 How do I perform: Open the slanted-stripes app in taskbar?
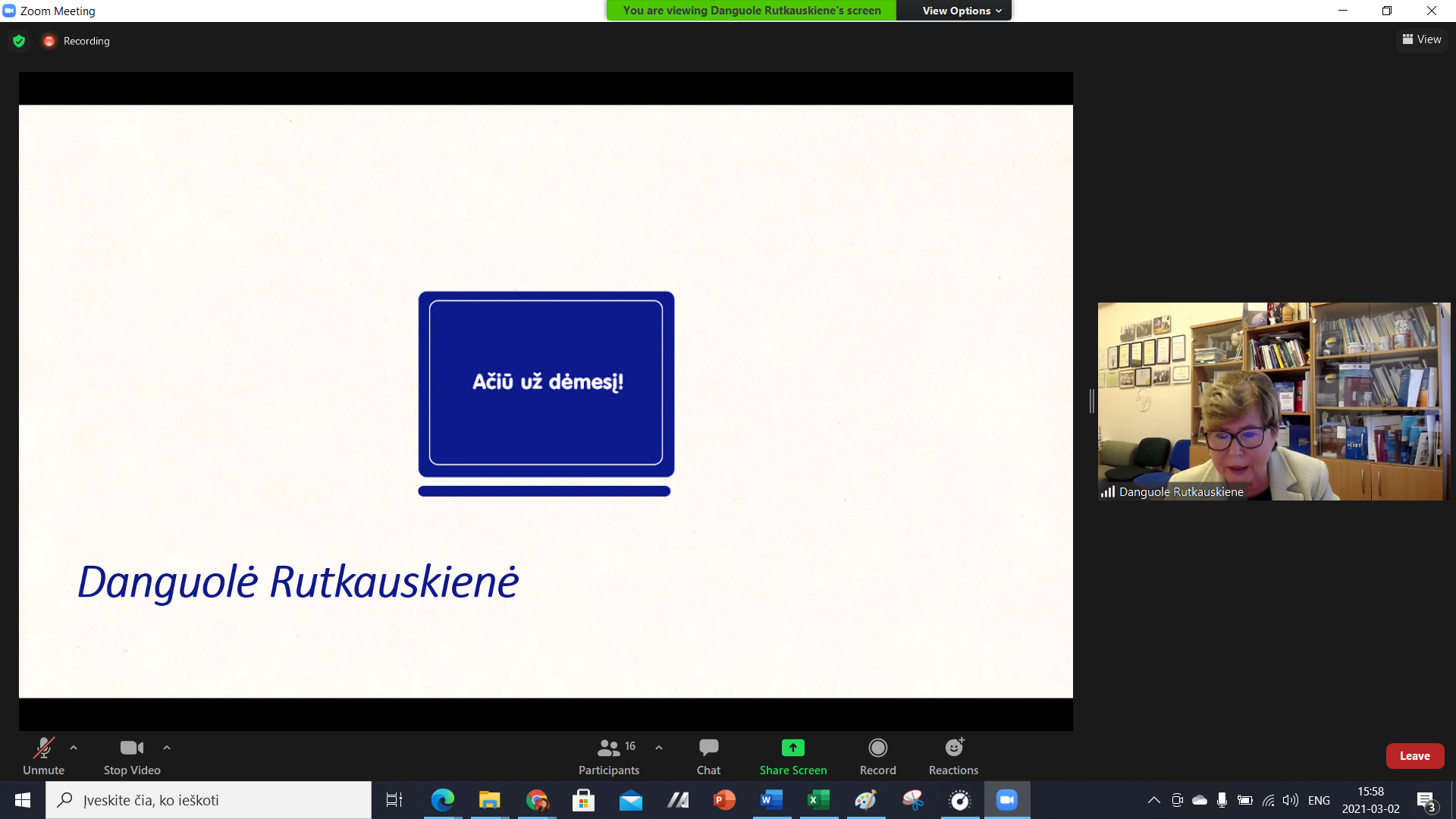click(678, 800)
